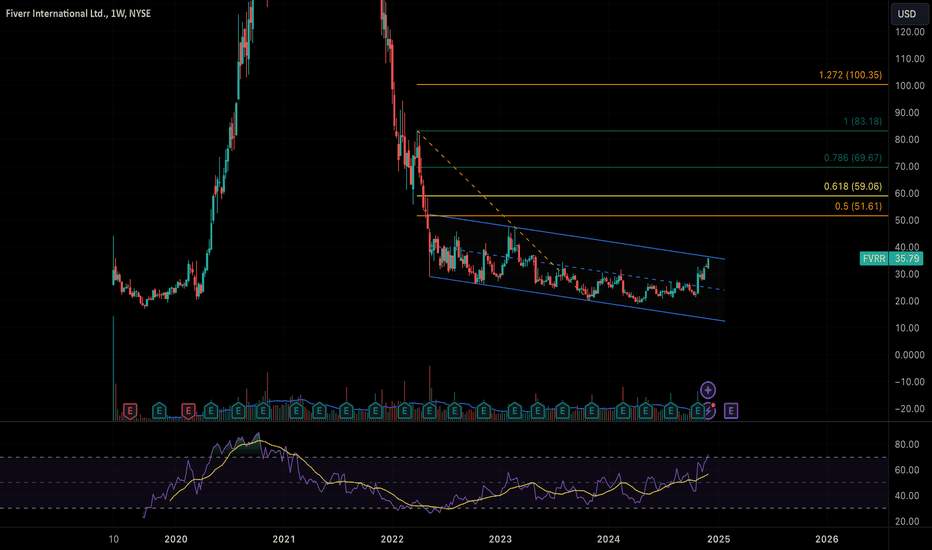Select the 0.618 (59.06) Fibonacci label
The width and height of the screenshot is (932, 550).
[x=852, y=186]
